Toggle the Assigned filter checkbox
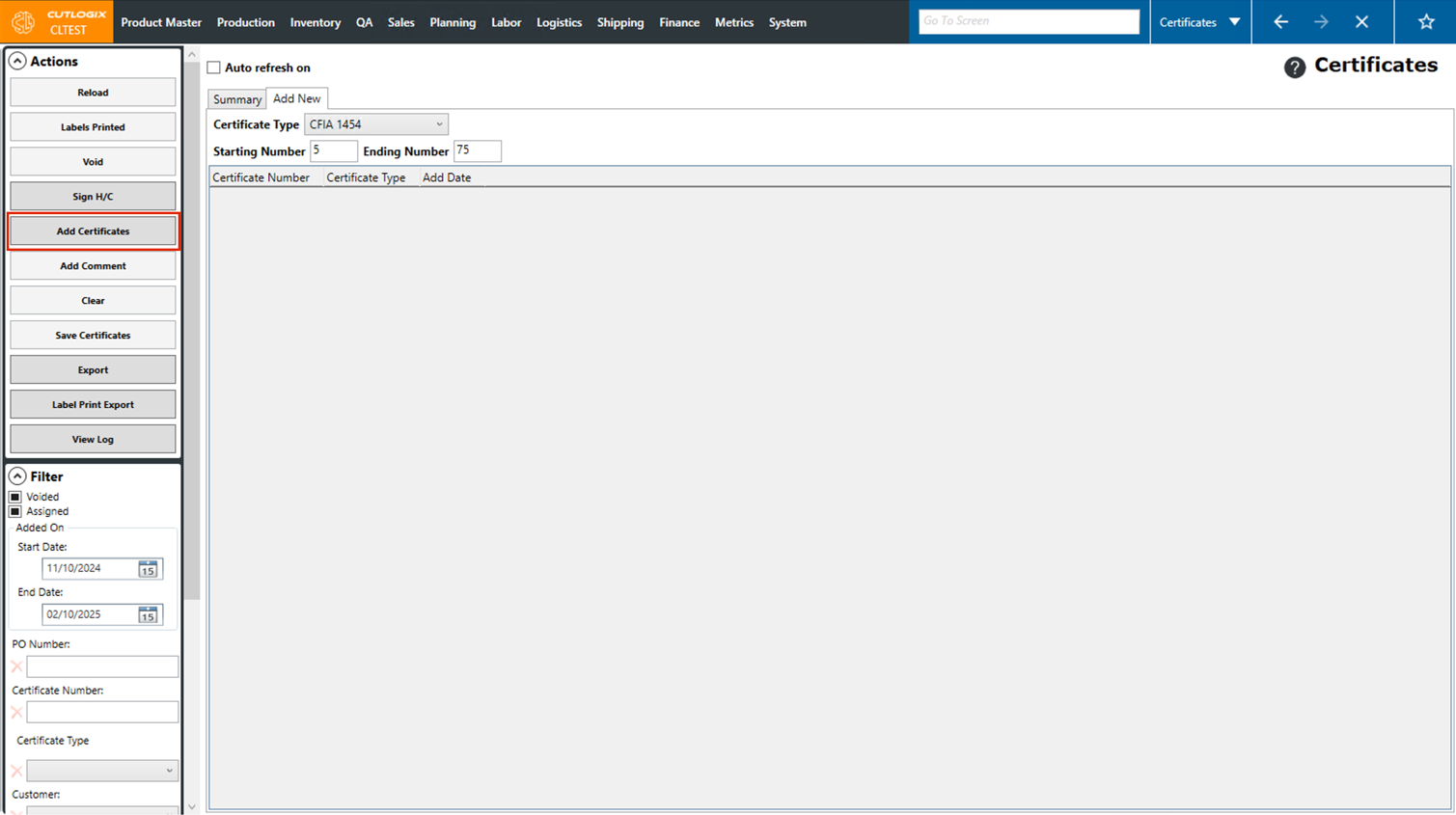1456x815 pixels. pyautogui.click(x=15, y=511)
